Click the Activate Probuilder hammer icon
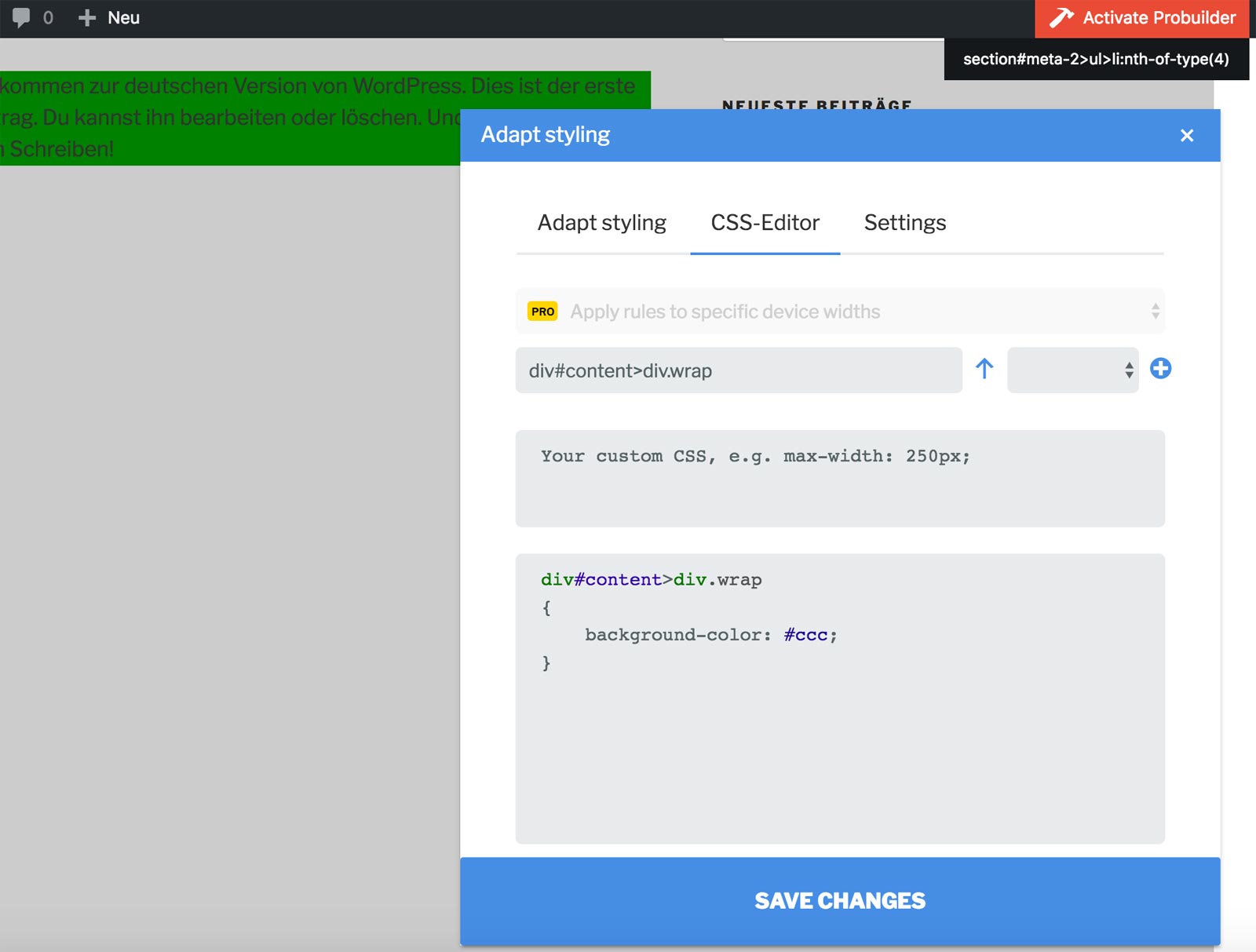 coord(1061,18)
